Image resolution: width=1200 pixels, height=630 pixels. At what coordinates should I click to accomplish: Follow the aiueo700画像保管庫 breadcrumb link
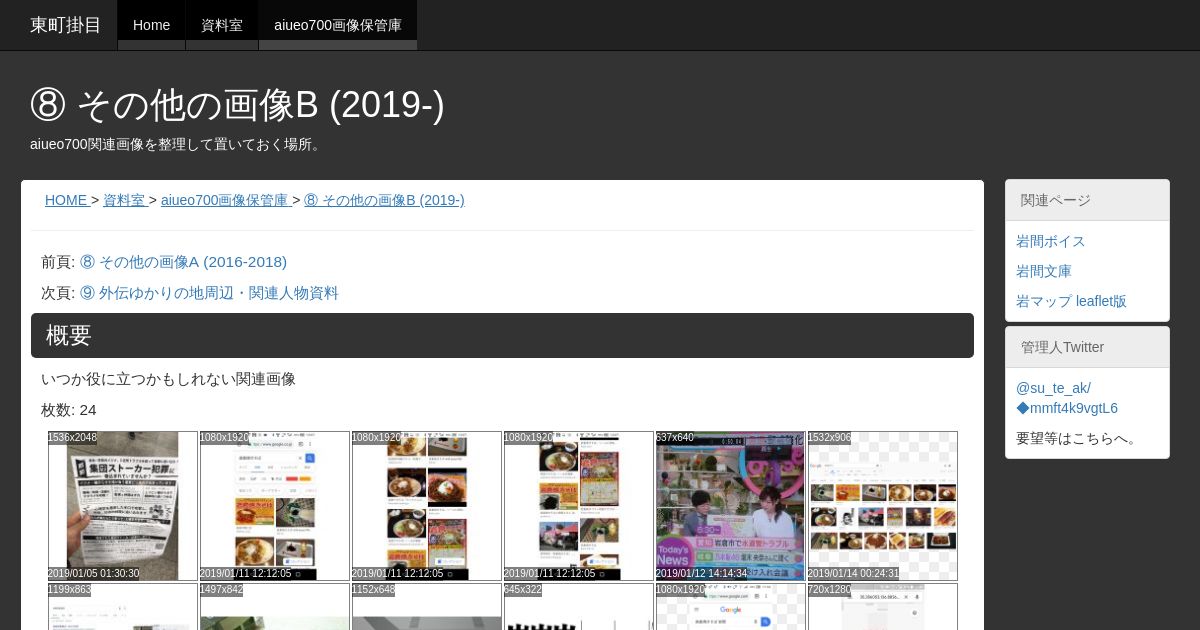tap(225, 200)
